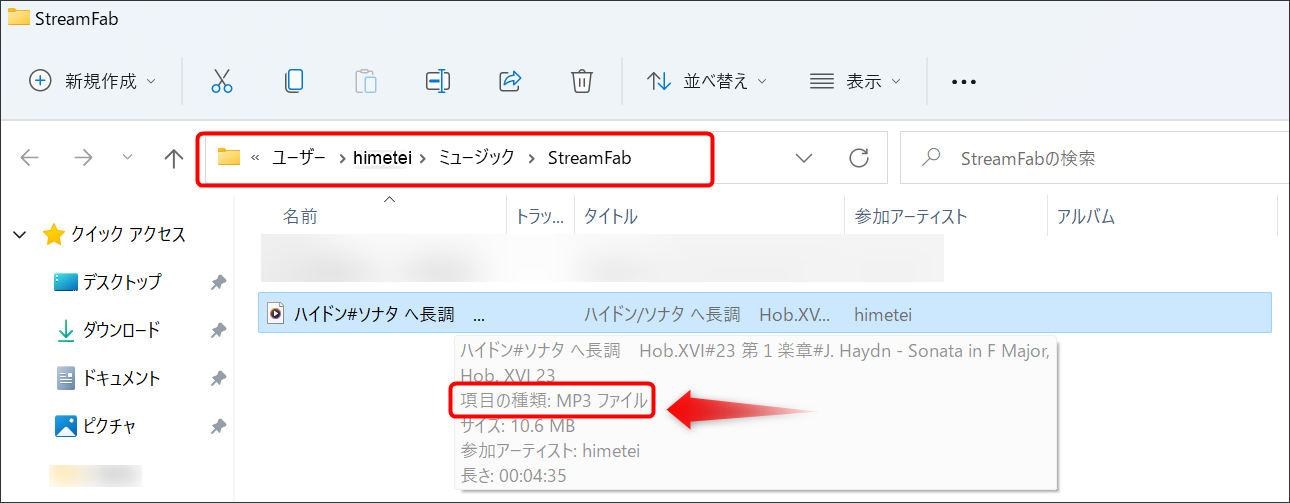Click the Delete trash can icon
1290x503 pixels.
tap(582, 81)
